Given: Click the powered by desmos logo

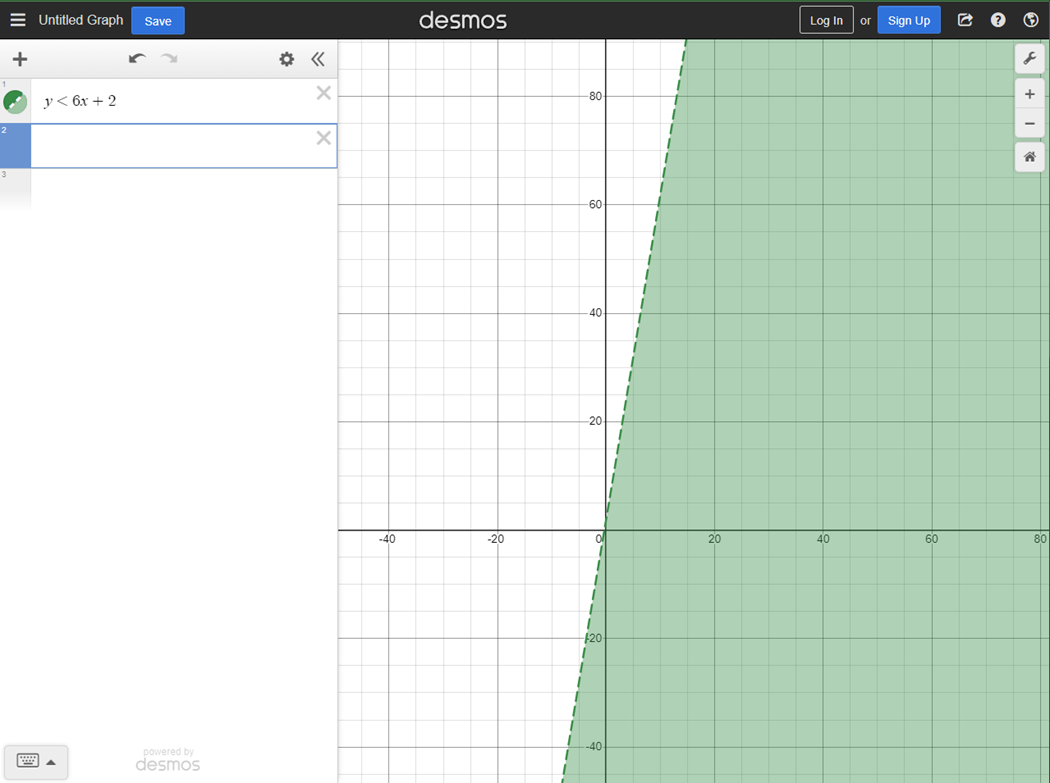Looking at the screenshot, I should click(x=168, y=760).
